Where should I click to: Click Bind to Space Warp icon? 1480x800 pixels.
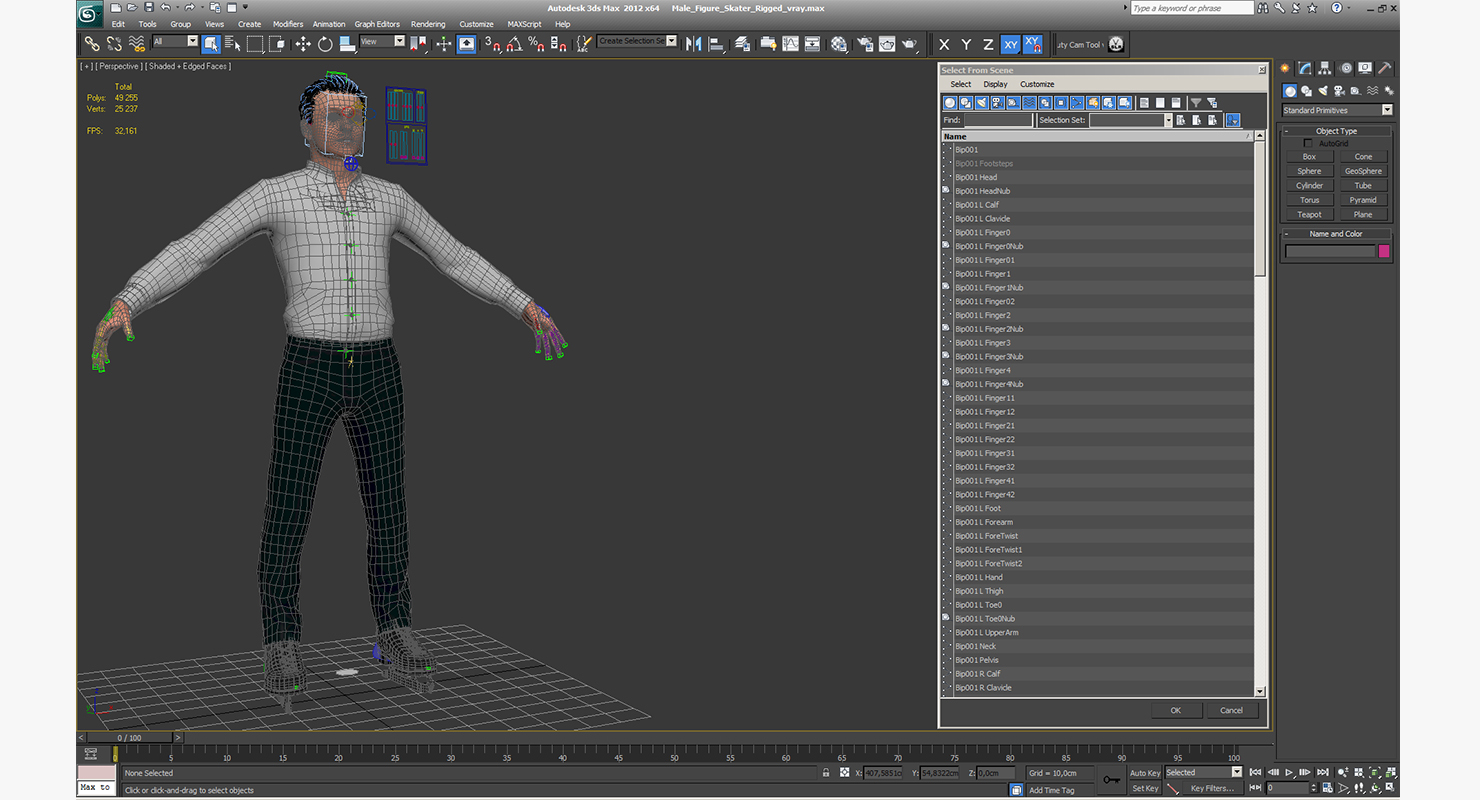[136, 43]
